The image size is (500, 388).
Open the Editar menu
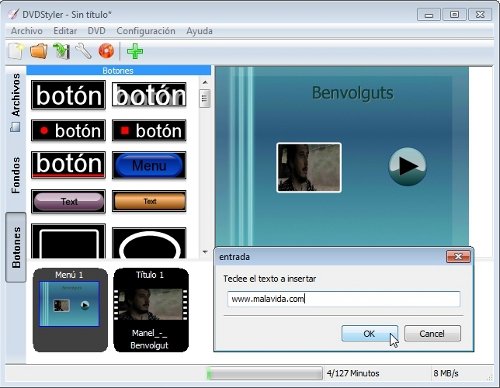coord(65,31)
